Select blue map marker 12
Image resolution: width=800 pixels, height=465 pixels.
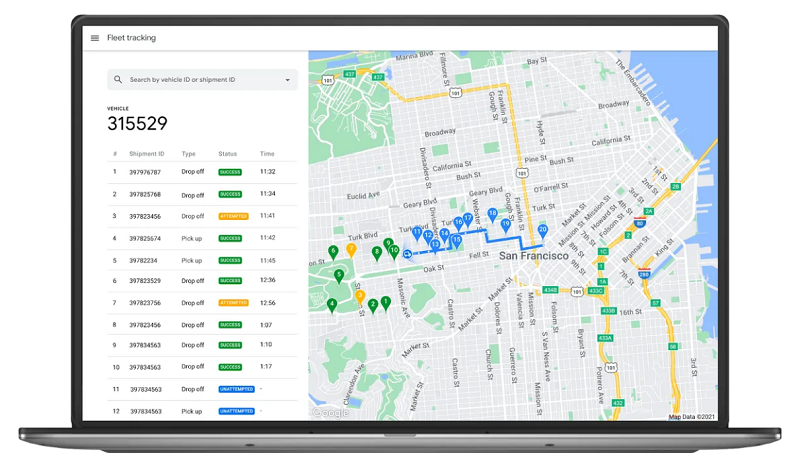(428, 237)
